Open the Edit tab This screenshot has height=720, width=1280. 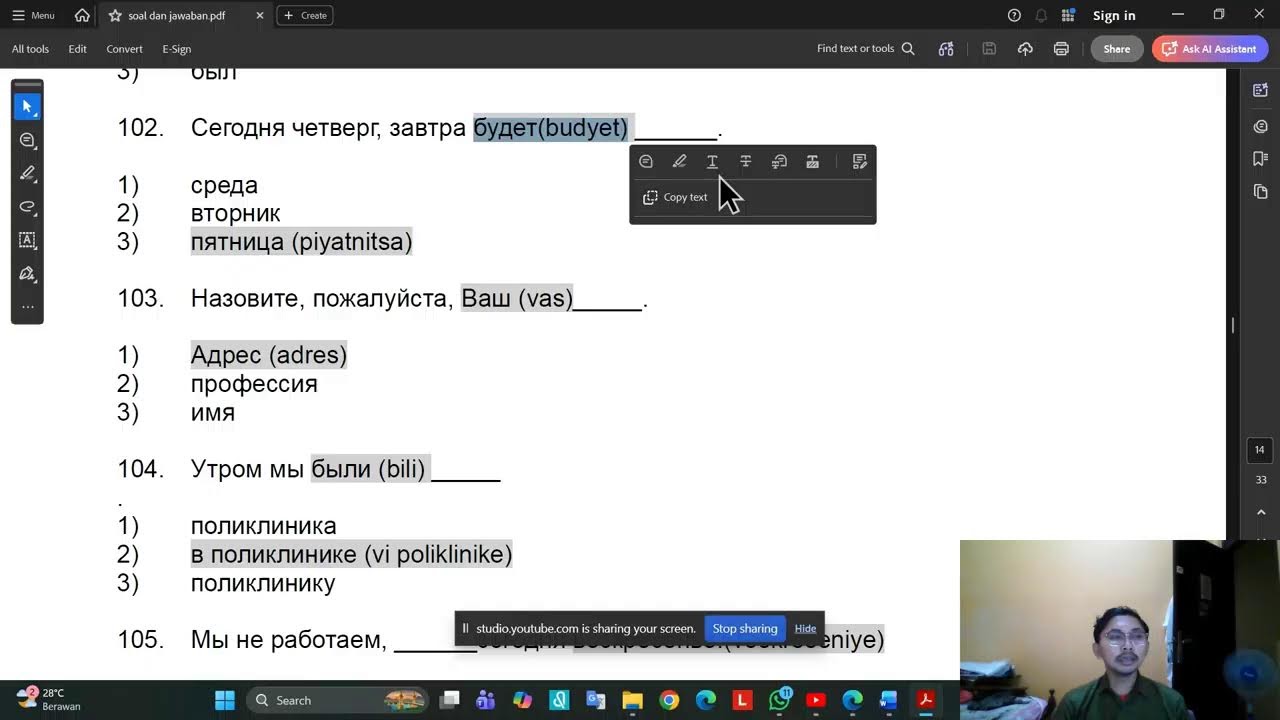pyautogui.click(x=77, y=49)
